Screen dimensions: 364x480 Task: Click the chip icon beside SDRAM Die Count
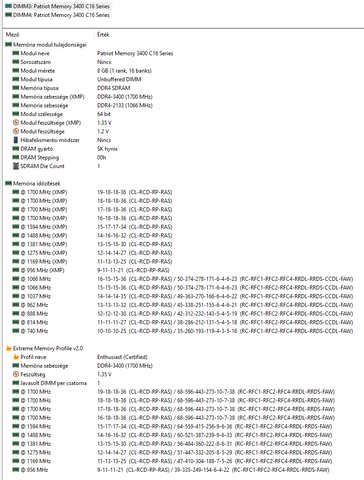click(16, 166)
